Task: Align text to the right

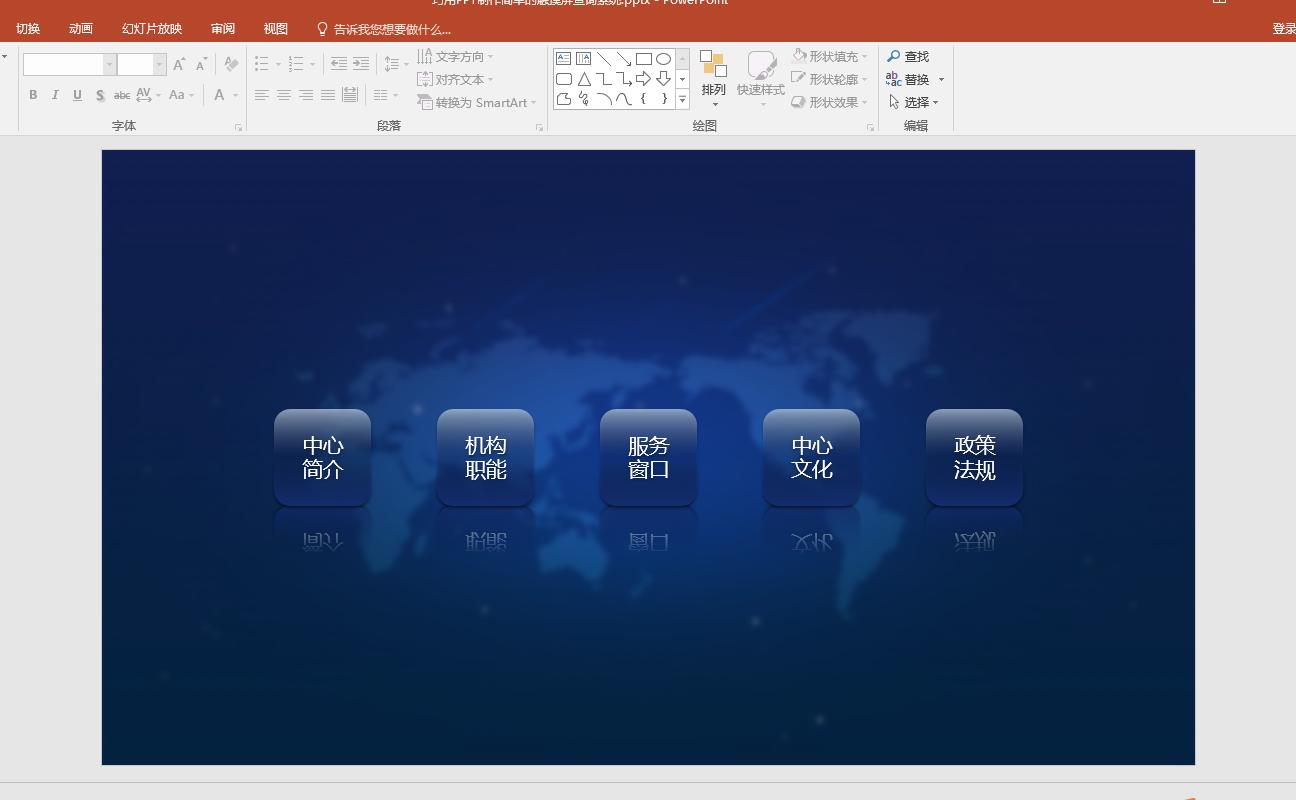Action: [x=306, y=95]
